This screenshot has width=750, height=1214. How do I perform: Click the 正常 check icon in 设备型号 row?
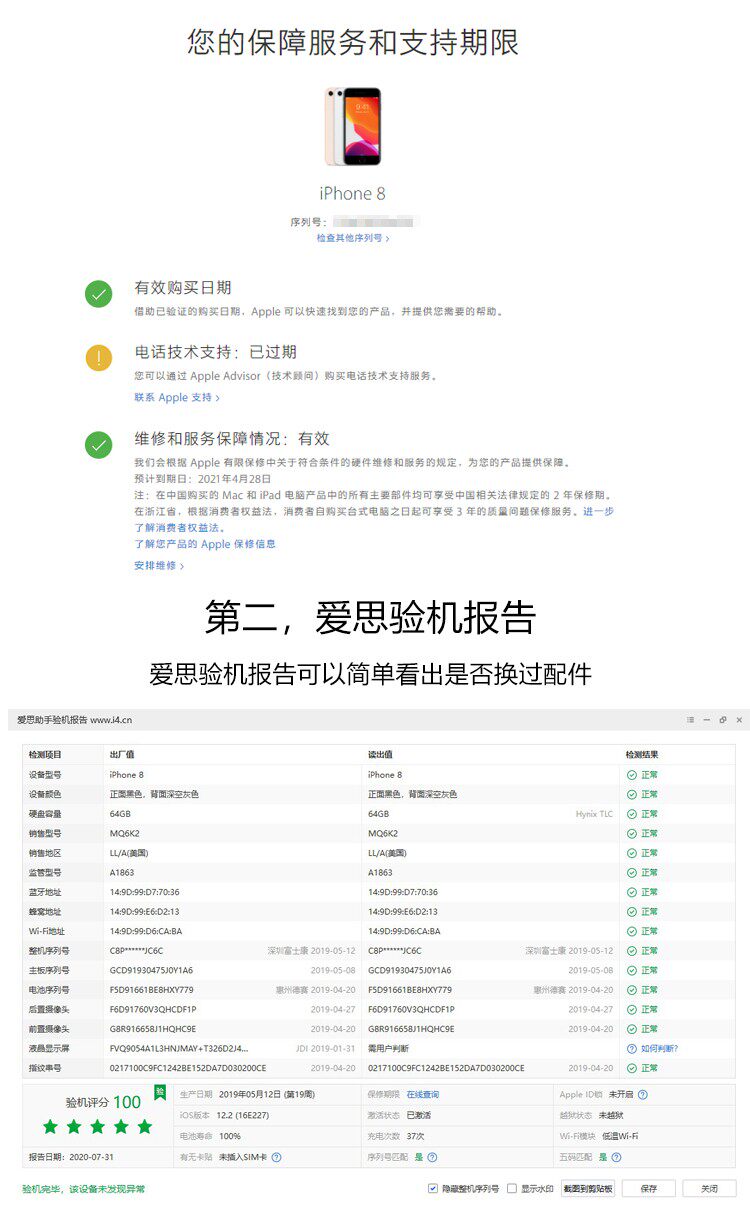point(631,775)
